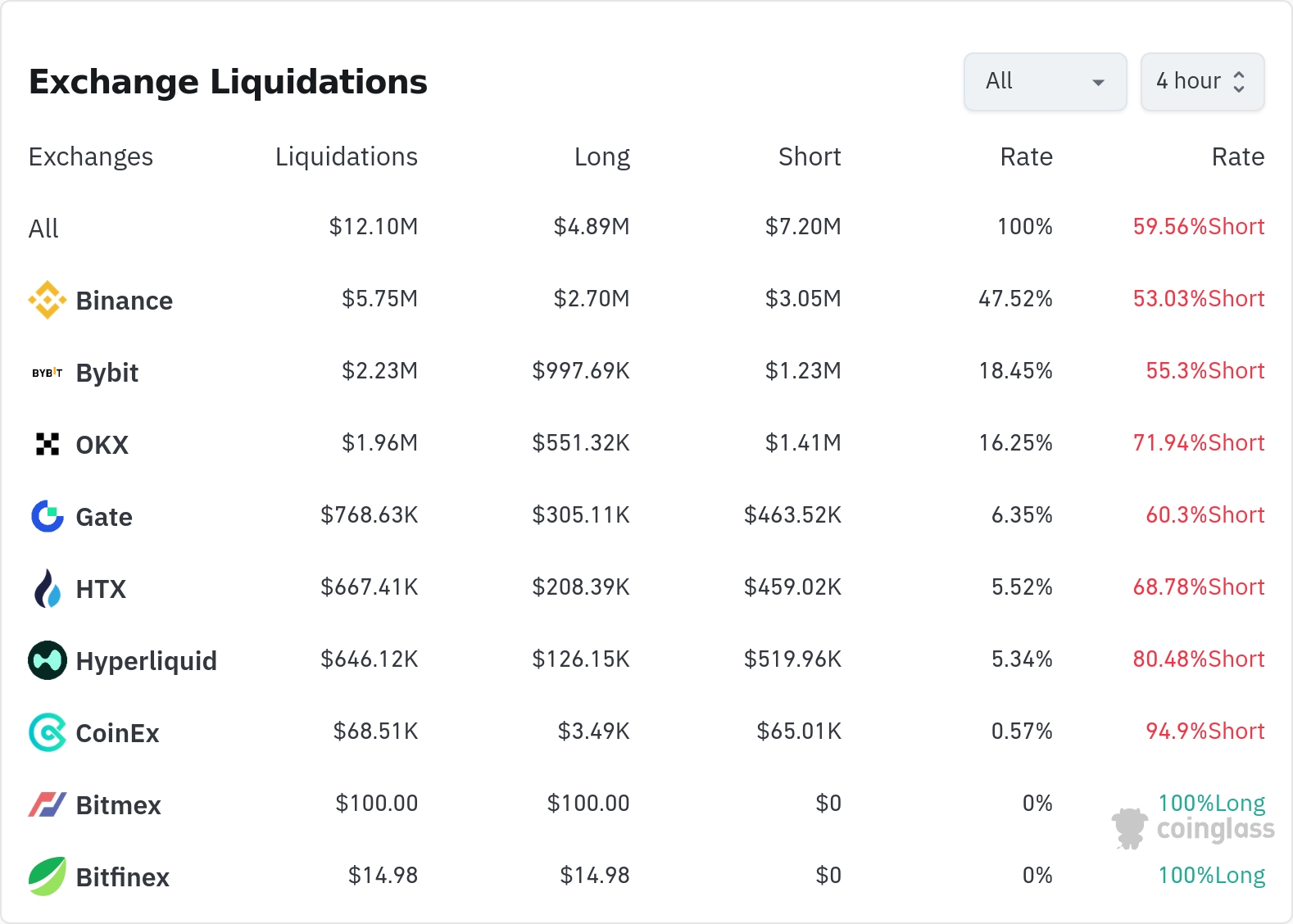Click the Bybit logo icon
This screenshot has height=924, width=1293.
pos(48,373)
